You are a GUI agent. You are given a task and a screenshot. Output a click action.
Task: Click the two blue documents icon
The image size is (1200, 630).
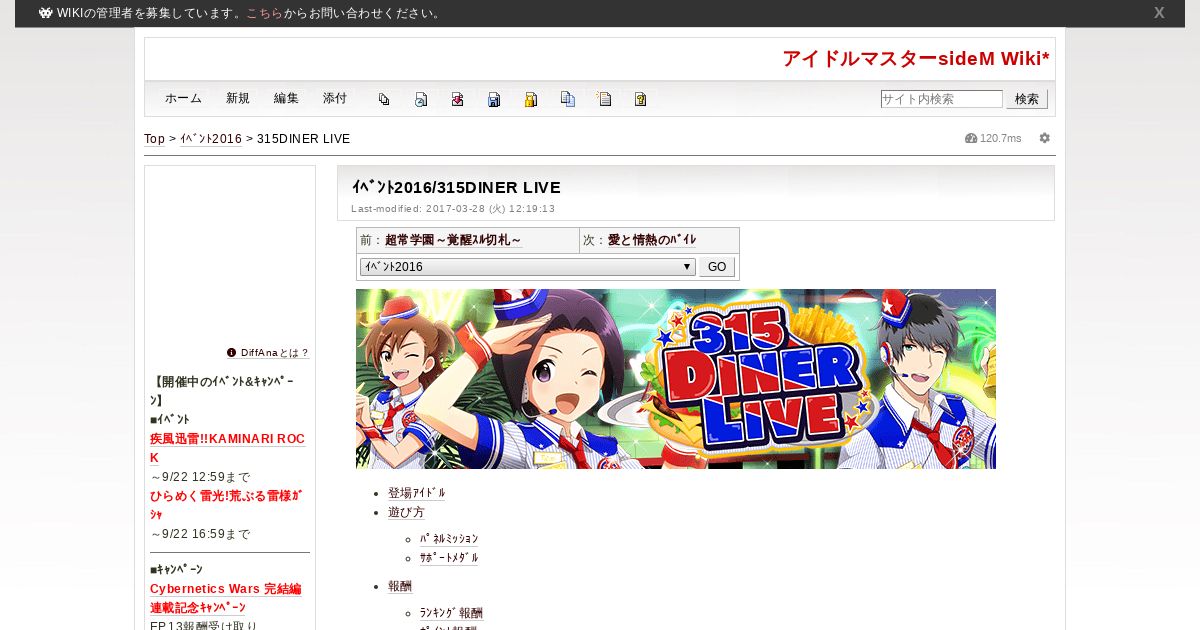pyautogui.click(x=568, y=99)
